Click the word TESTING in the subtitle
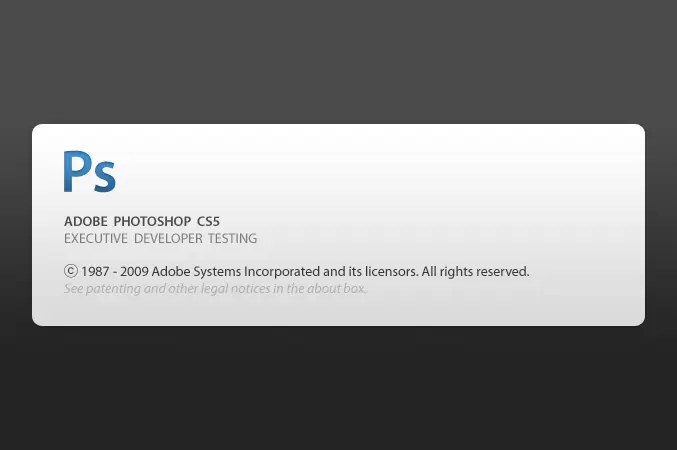Image resolution: width=677 pixels, height=450 pixels. point(233,239)
